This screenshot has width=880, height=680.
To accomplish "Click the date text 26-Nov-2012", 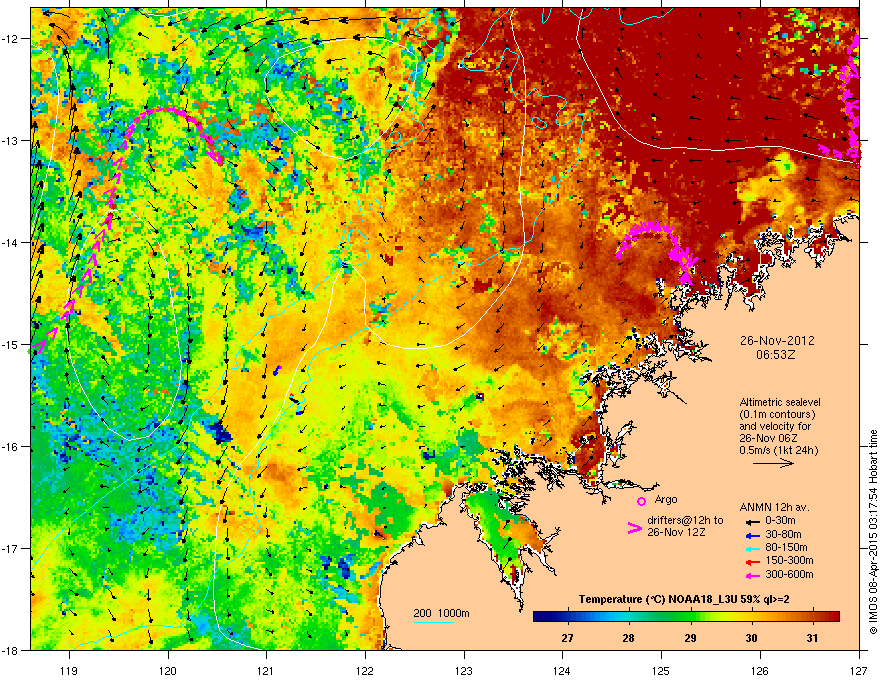I will 777,341.
